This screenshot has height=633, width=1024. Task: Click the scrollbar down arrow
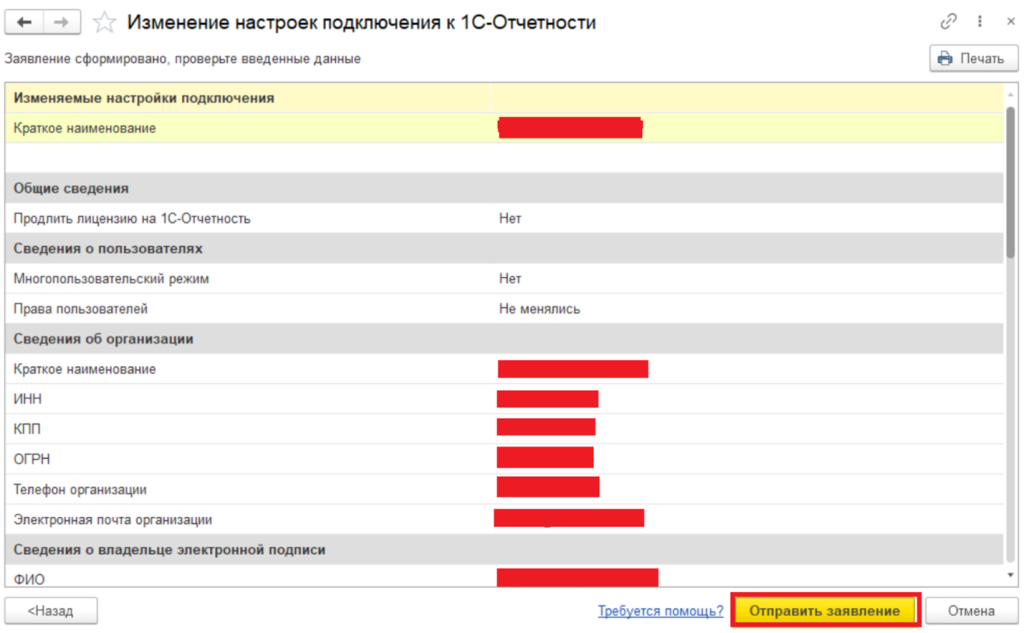pos(1013,574)
